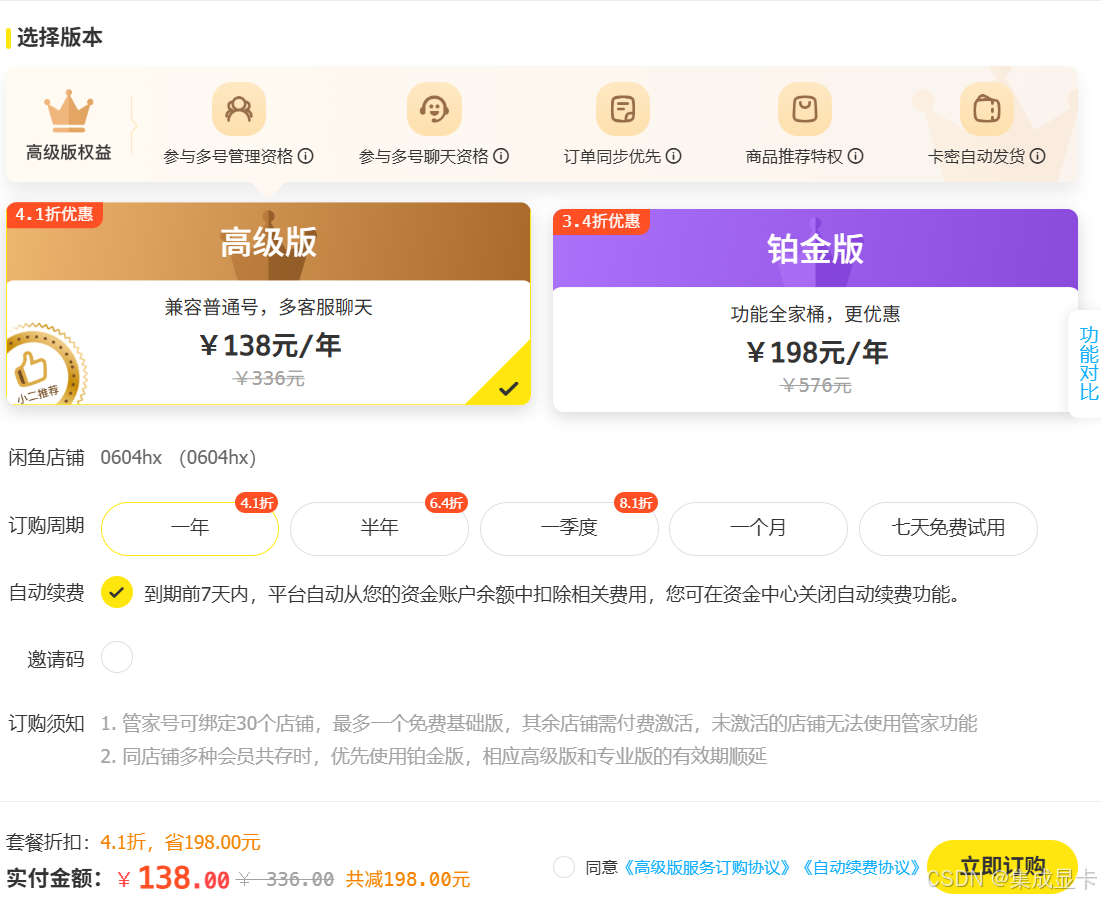This screenshot has width=1101, height=899.
Task: Choose the 半年 subscription period
Action: [379, 528]
